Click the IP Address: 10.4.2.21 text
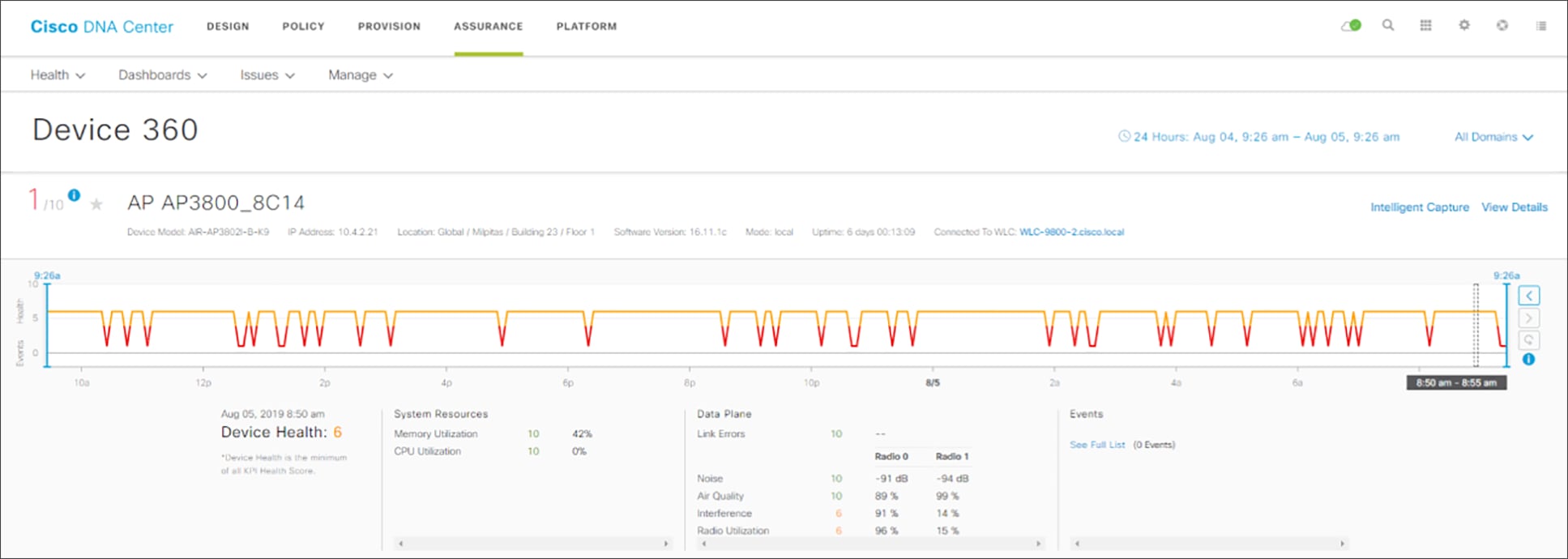 (333, 232)
